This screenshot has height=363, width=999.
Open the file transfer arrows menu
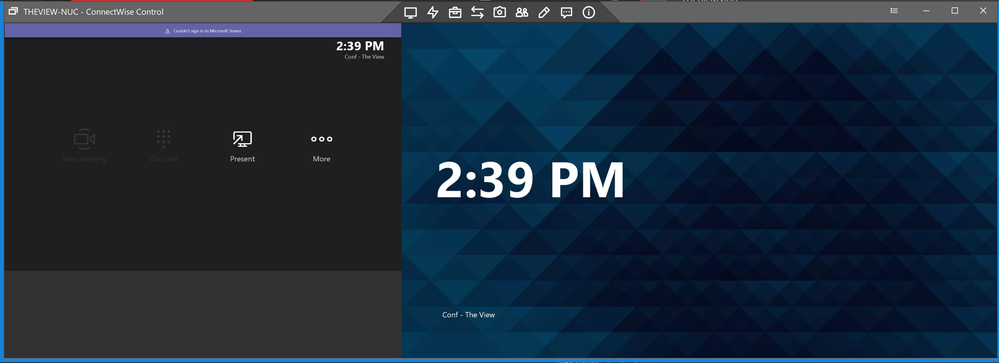tap(477, 12)
